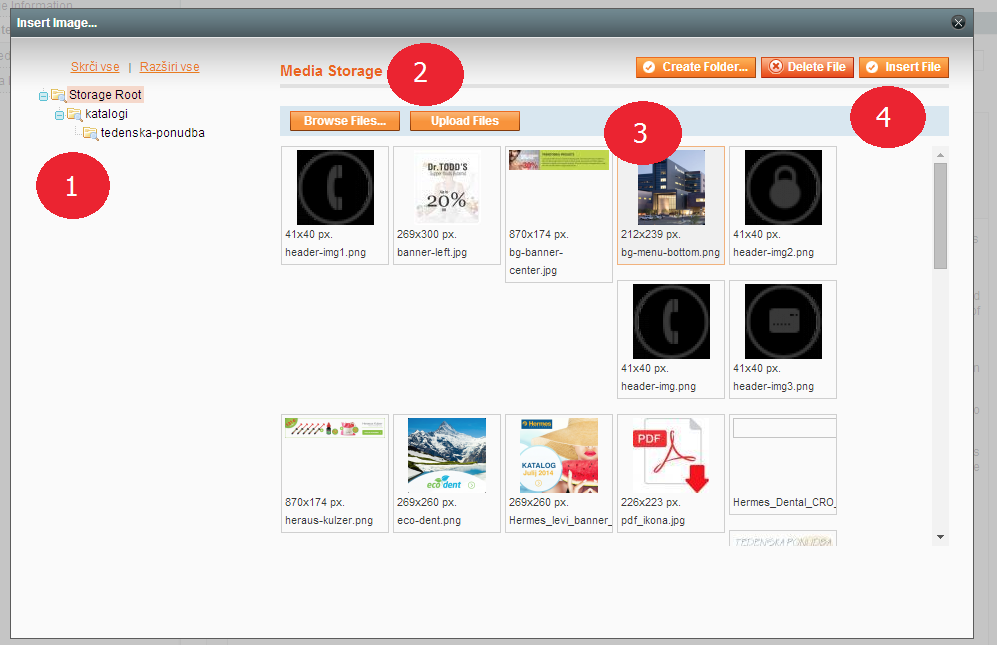The width and height of the screenshot is (997, 645).
Task: Select the header-img3.png card icon image
Action: (783, 321)
